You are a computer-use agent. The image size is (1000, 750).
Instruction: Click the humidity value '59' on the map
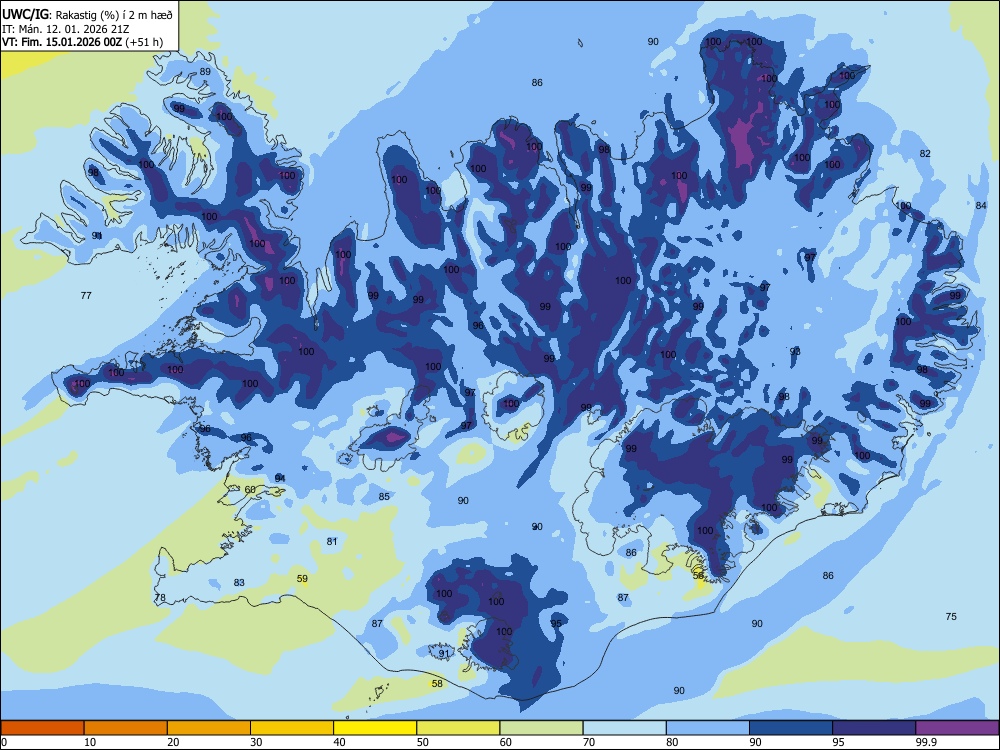302,579
